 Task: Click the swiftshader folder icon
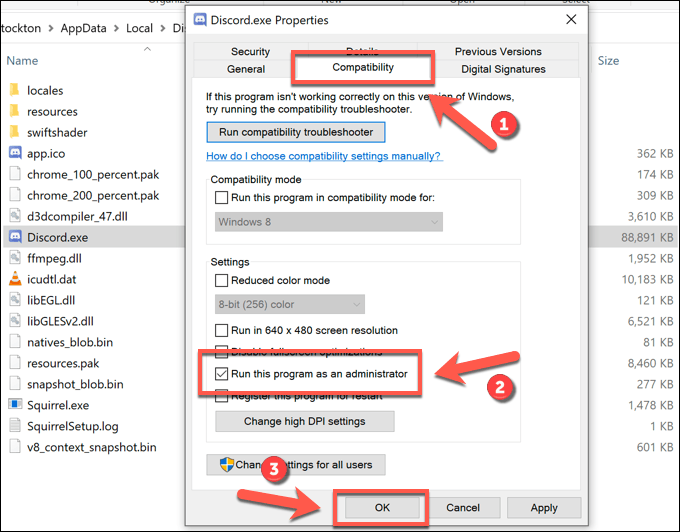pyautogui.click(x=15, y=132)
